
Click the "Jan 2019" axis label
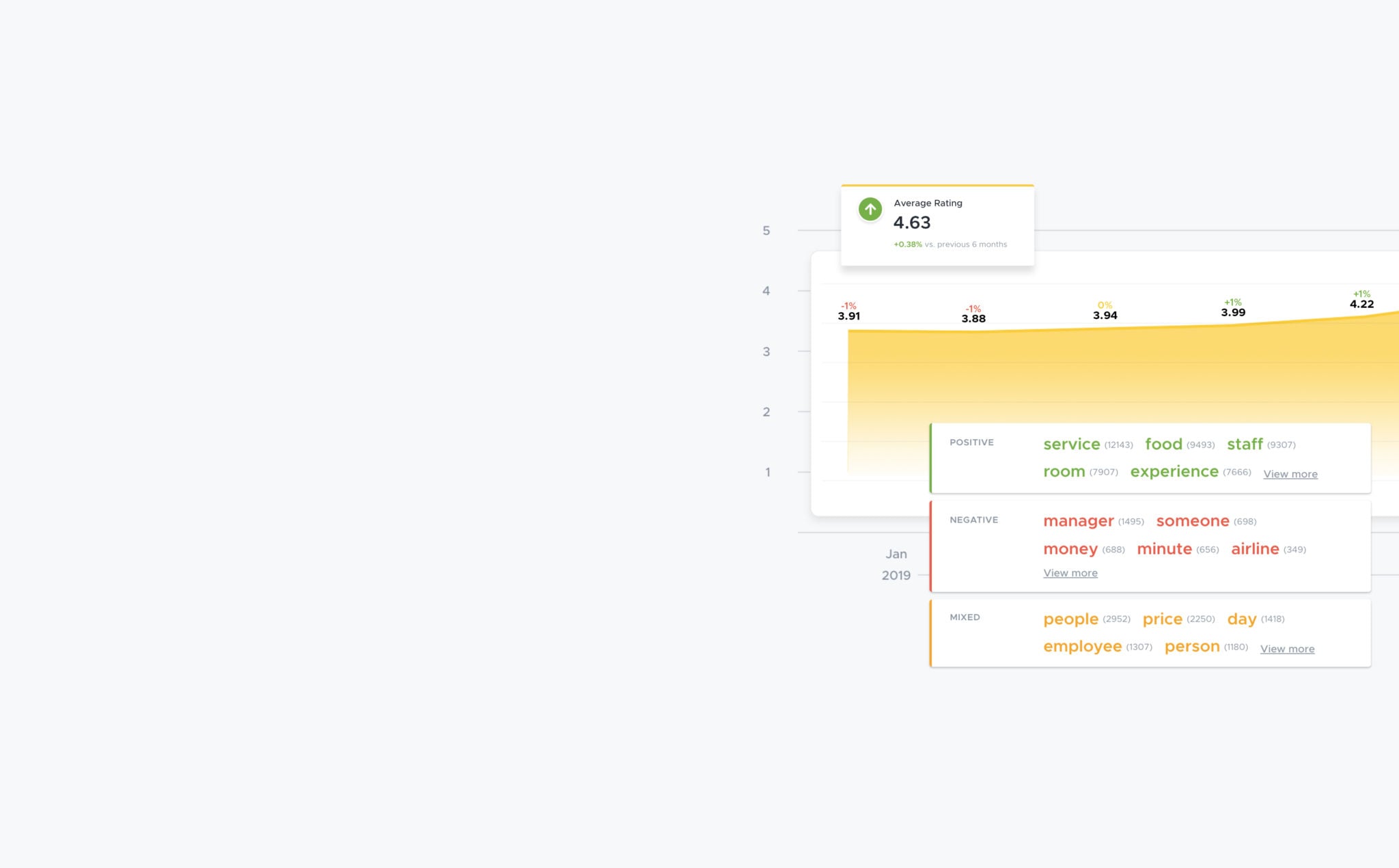[896, 564]
